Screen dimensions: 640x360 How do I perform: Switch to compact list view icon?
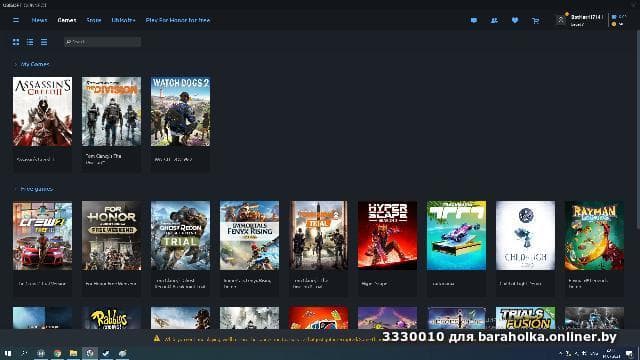pos(44,42)
